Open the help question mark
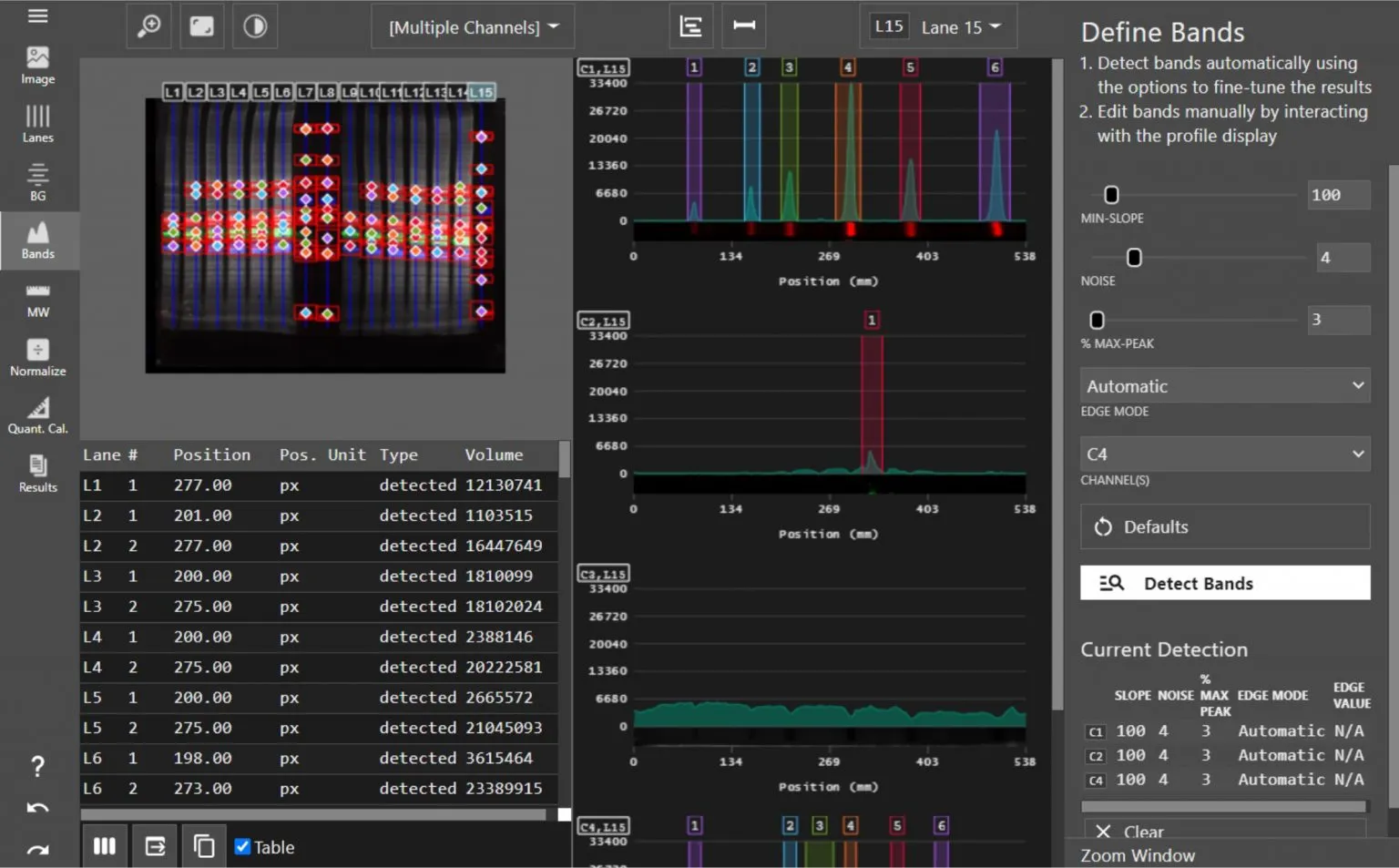 (x=37, y=767)
